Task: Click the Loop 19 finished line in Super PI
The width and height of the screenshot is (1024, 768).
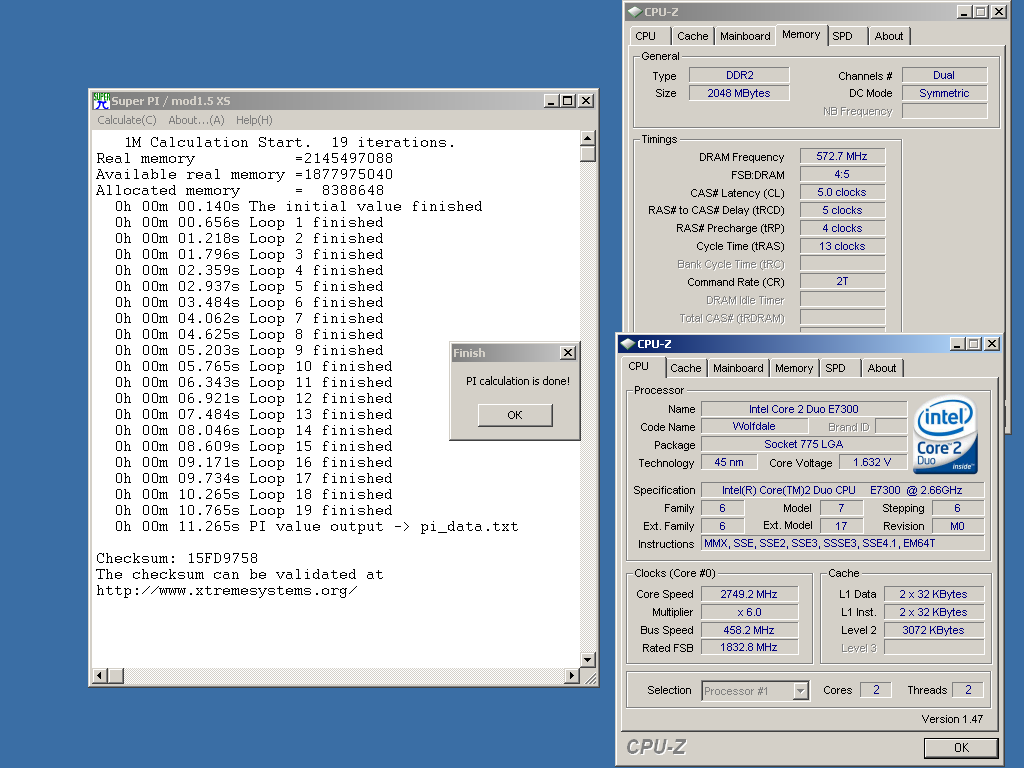Action: point(254,511)
